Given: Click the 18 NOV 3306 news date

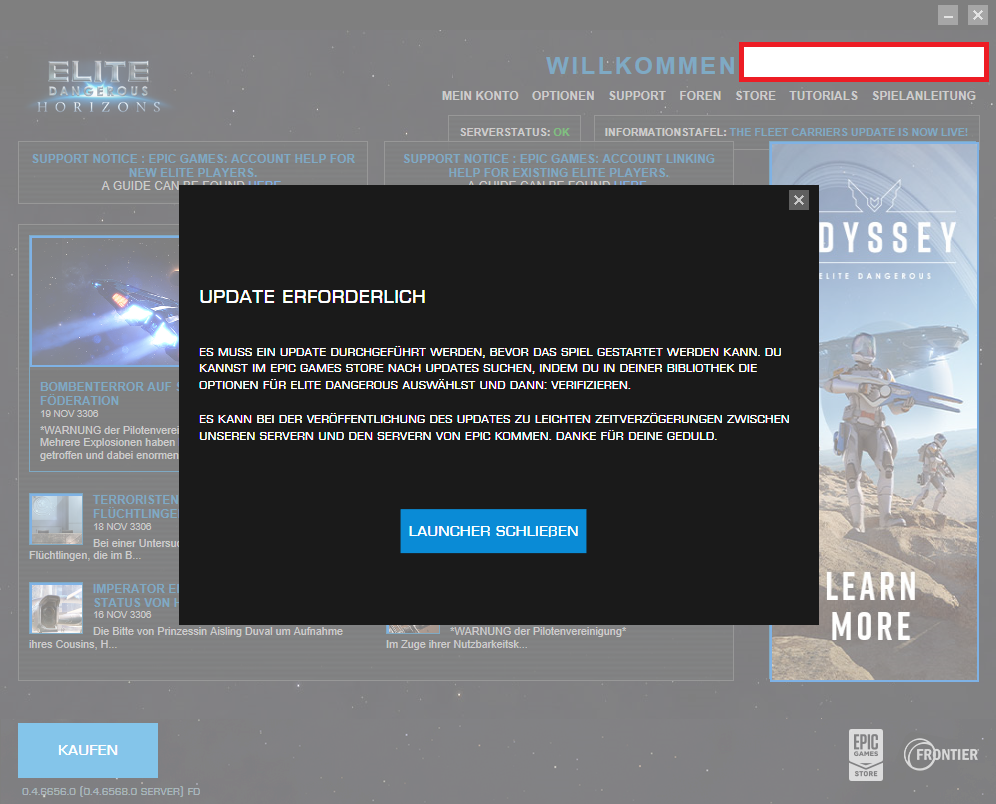Looking at the screenshot, I should click(122, 526).
